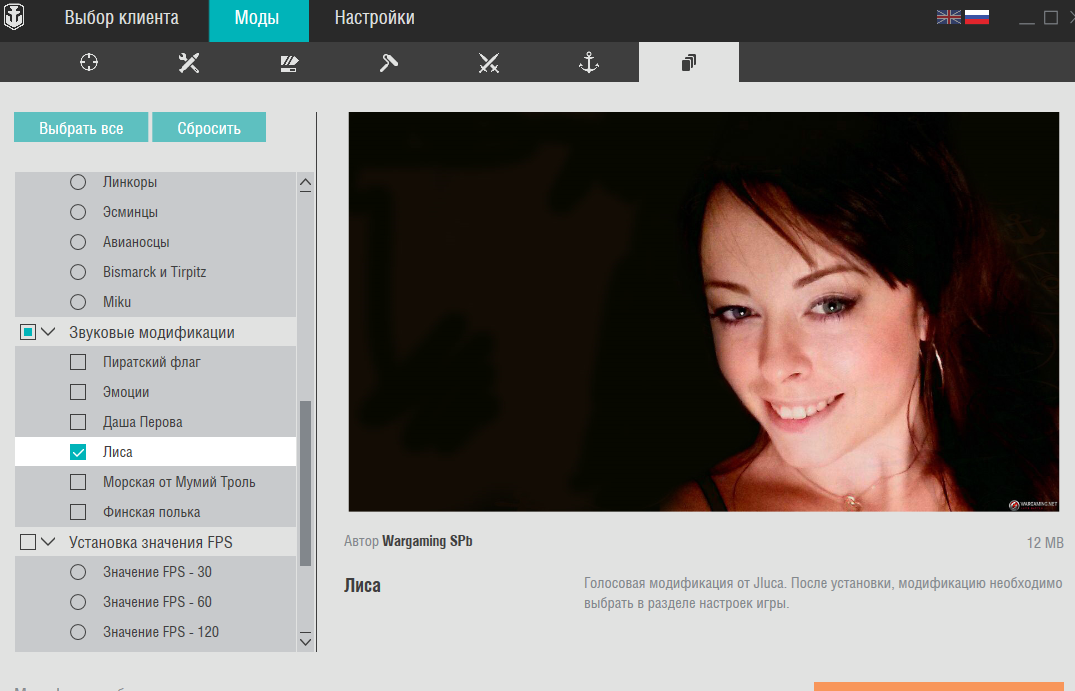Collapse the Установка значения FPS section

tap(48, 542)
